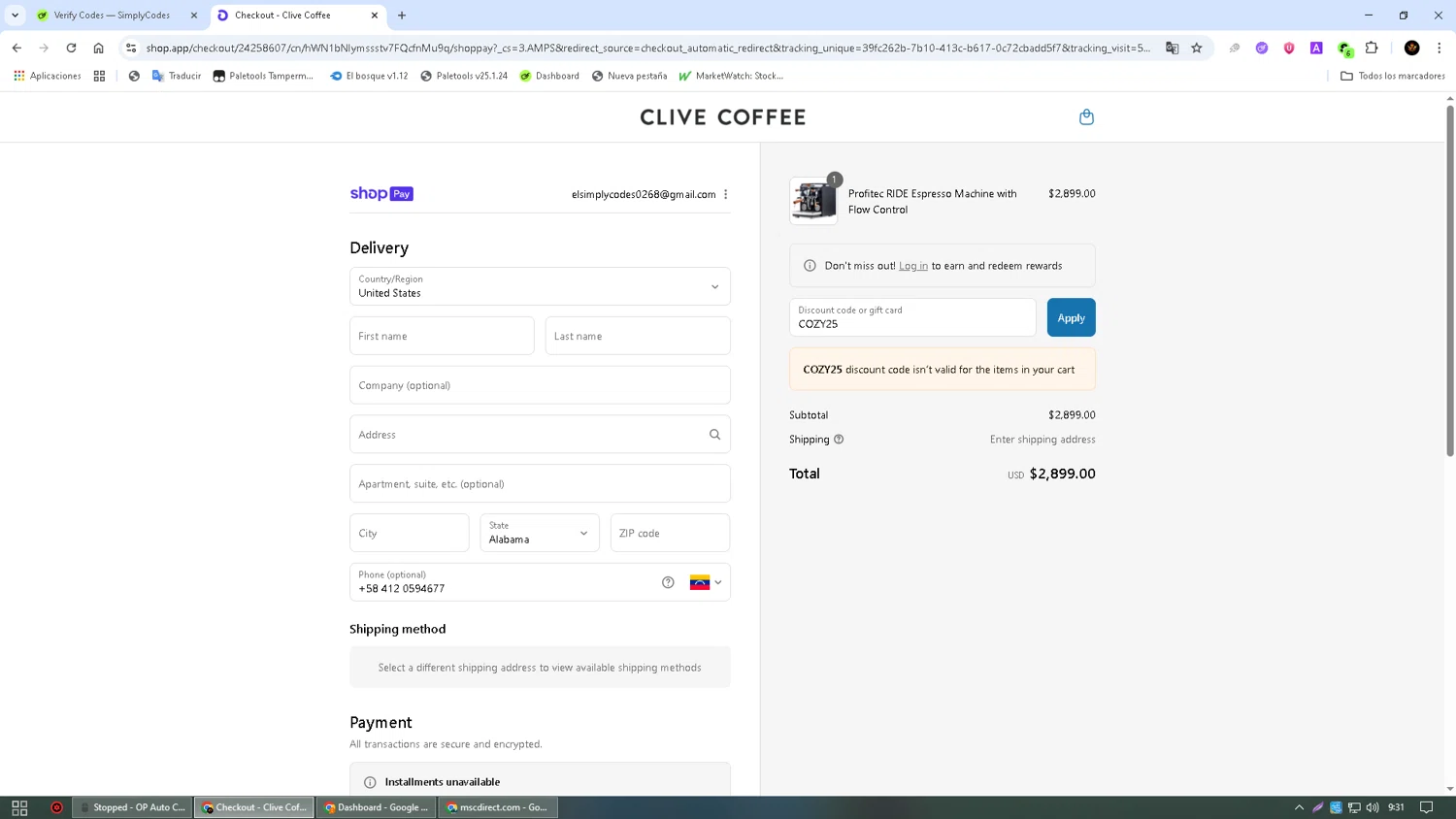Image resolution: width=1456 pixels, height=819 pixels.
Task: Click the purple A extension icon
Action: tap(1316, 48)
